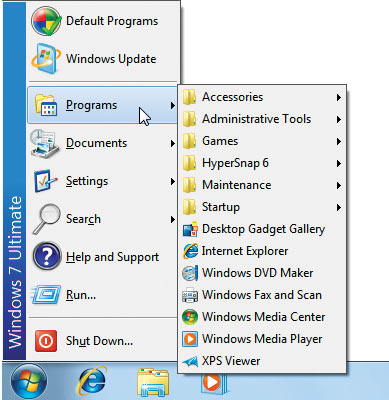Click the Start orb on the taskbar

pyautogui.click(x=29, y=382)
